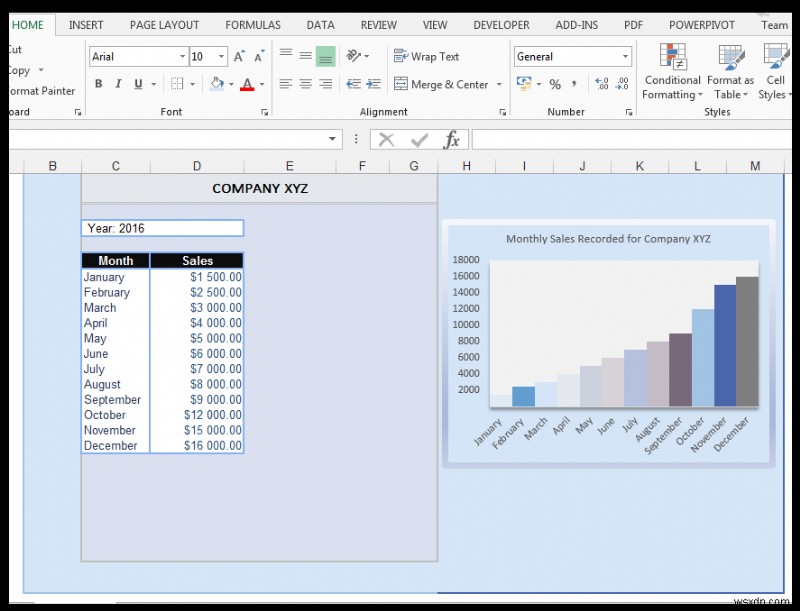Click the Insert Function fx button
The image size is (800, 611).
(x=453, y=139)
